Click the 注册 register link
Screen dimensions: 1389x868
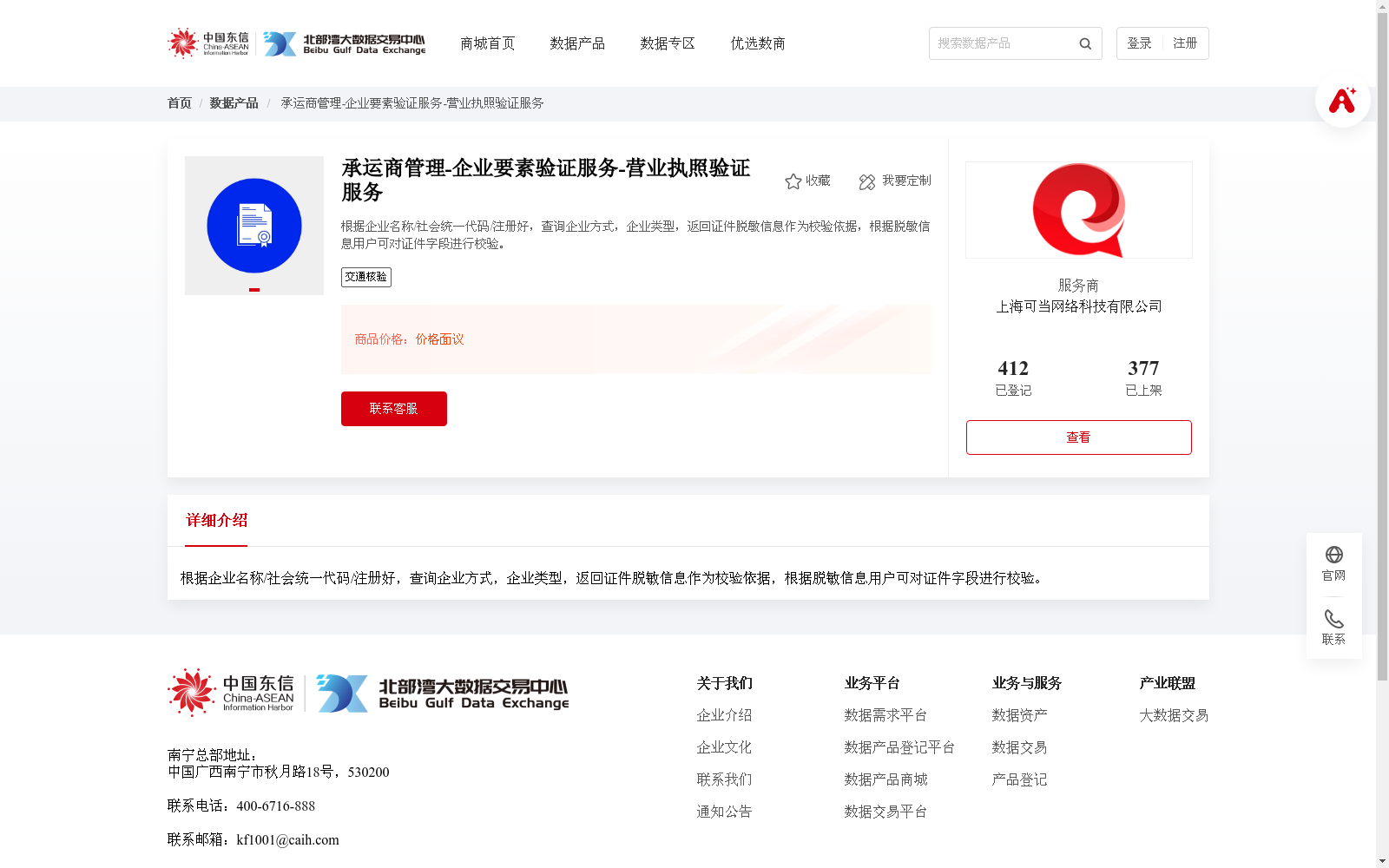coord(1185,43)
